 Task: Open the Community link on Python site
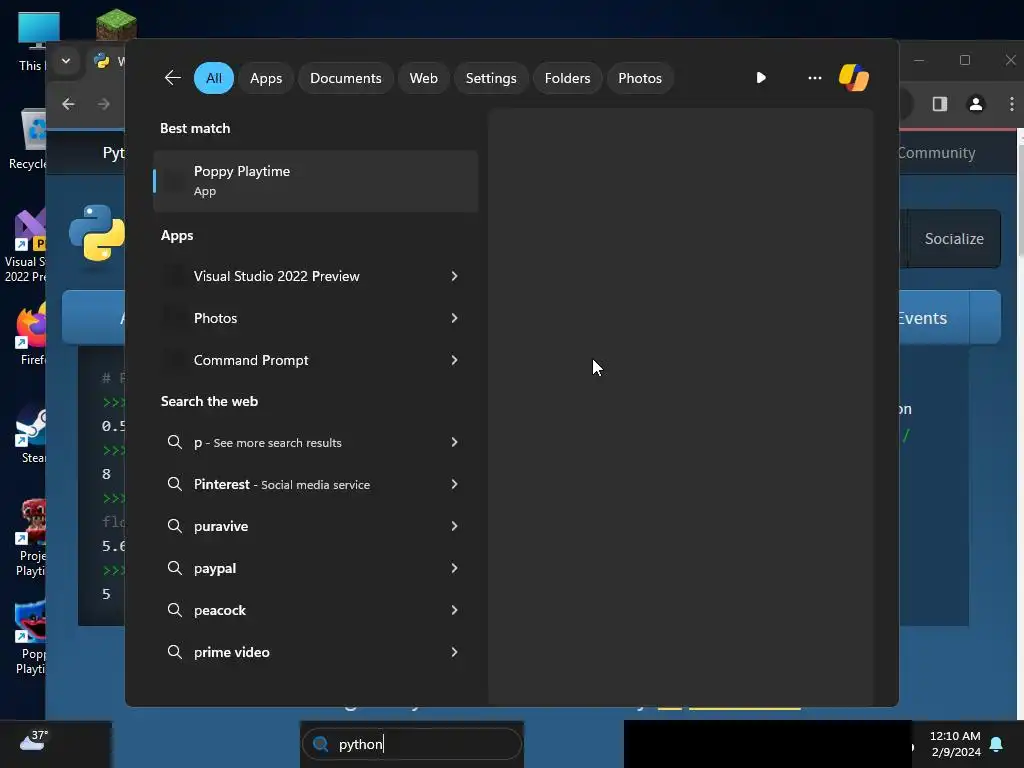(x=936, y=153)
